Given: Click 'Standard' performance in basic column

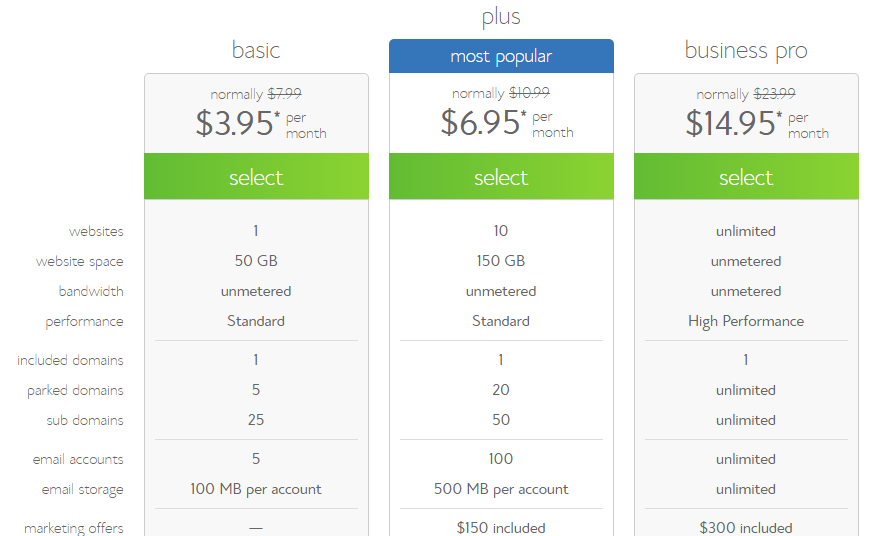Looking at the screenshot, I should (256, 321).
